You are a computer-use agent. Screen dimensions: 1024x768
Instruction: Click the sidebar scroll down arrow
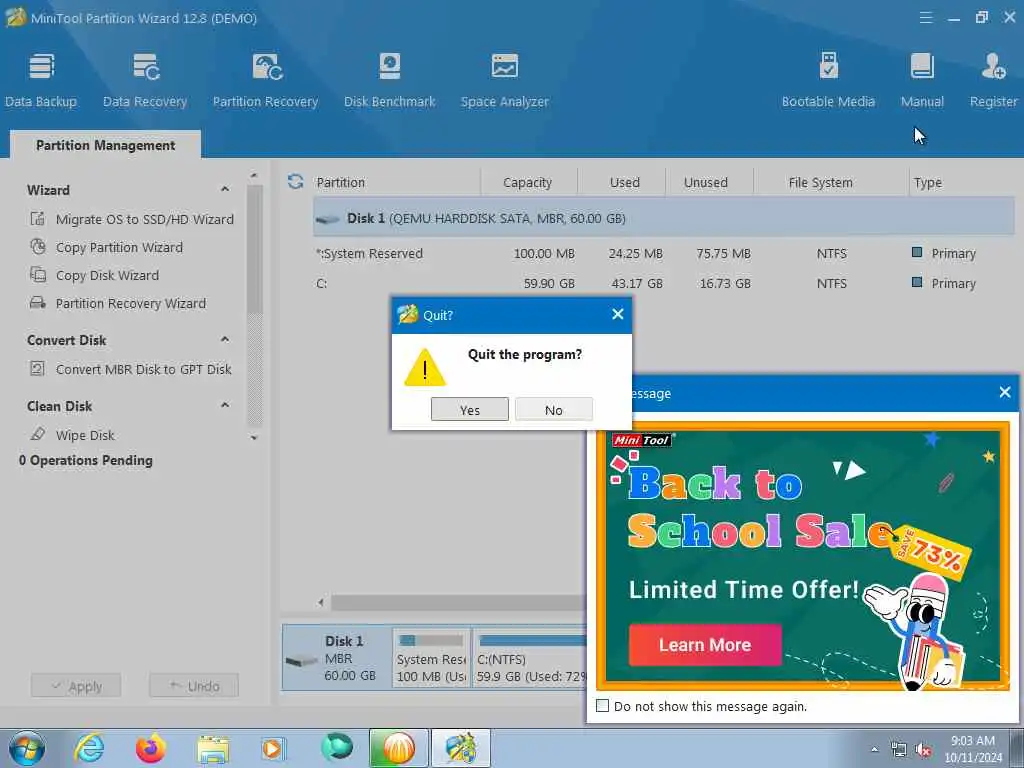pos(255,438)
